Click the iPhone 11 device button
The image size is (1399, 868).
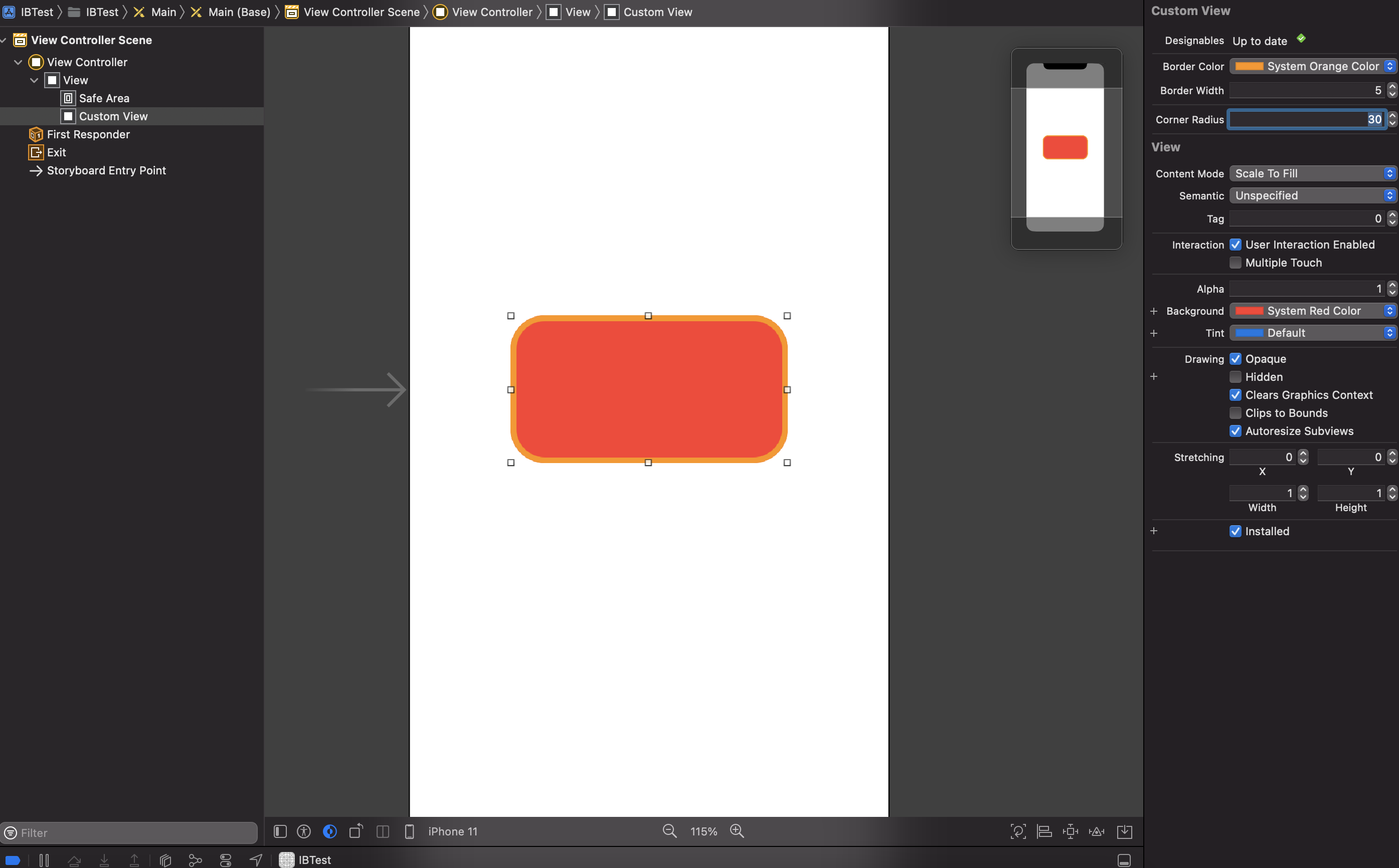[452, 831]
